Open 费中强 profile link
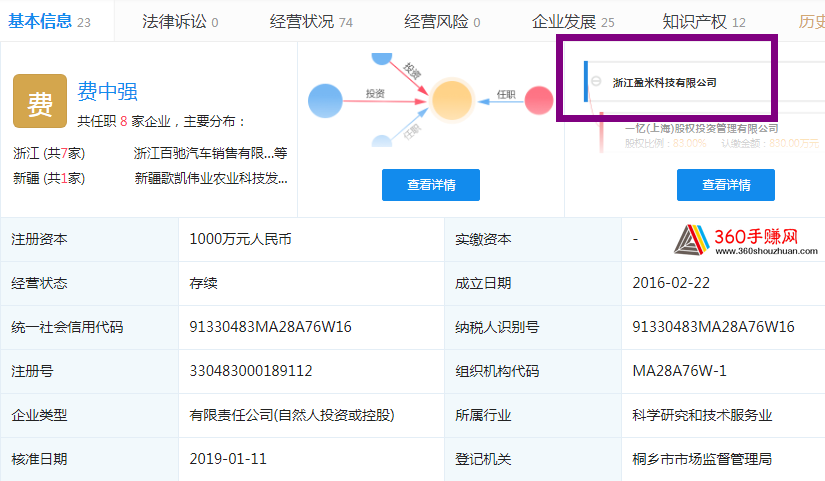 pyautogui.click(x=107, y=92)
